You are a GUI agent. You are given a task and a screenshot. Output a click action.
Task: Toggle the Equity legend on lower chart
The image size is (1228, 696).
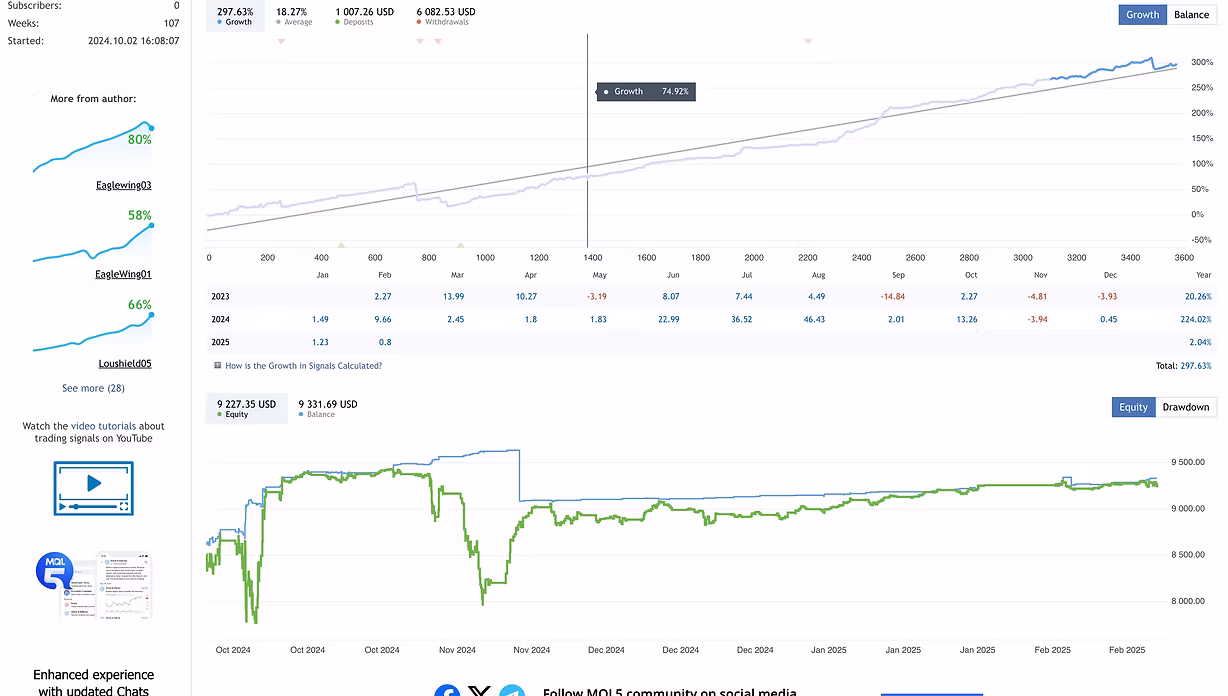(x=246, y=408)
